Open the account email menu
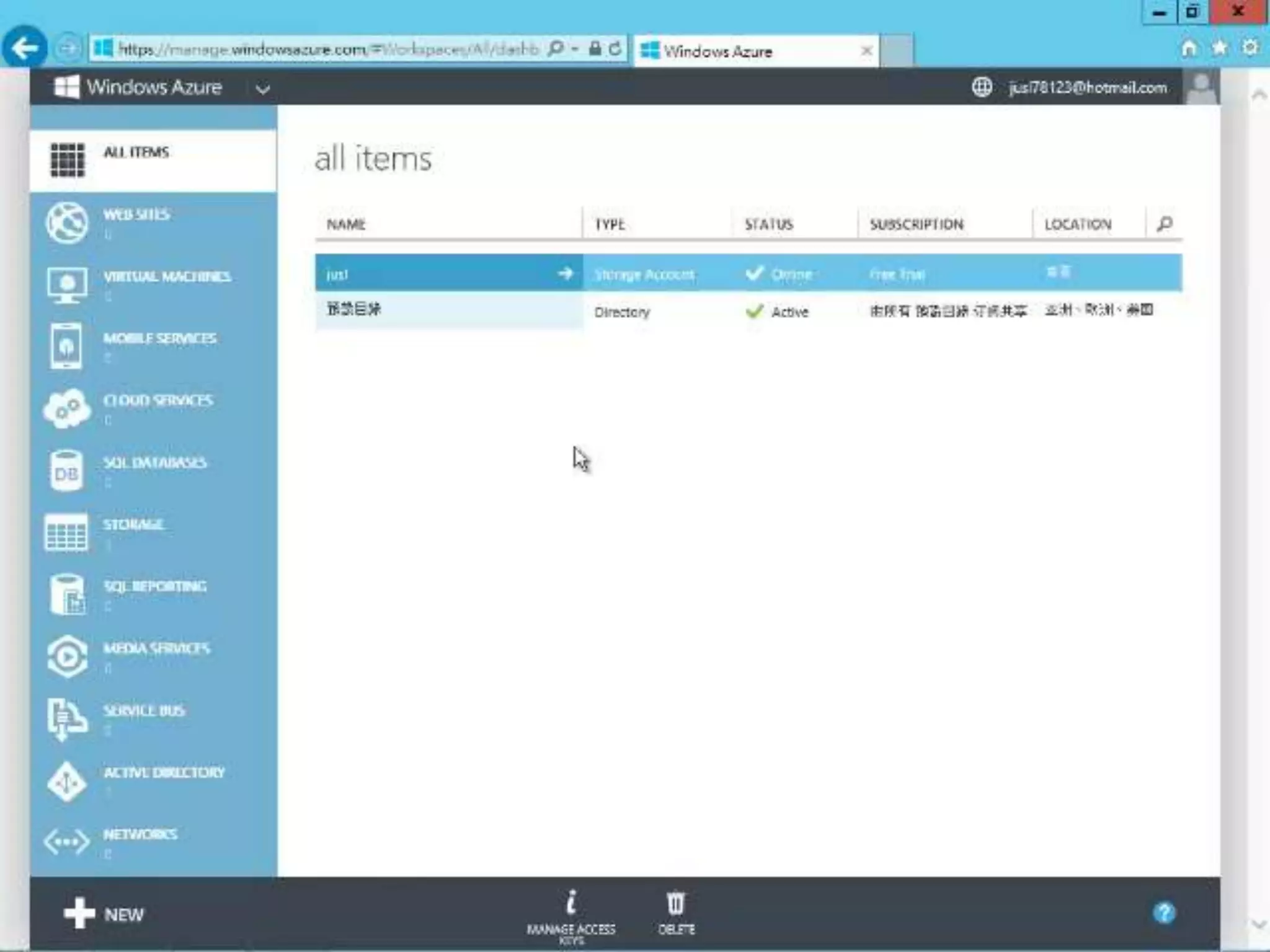The width and height of the screenshot is (1270, 952). point(1087,88)
